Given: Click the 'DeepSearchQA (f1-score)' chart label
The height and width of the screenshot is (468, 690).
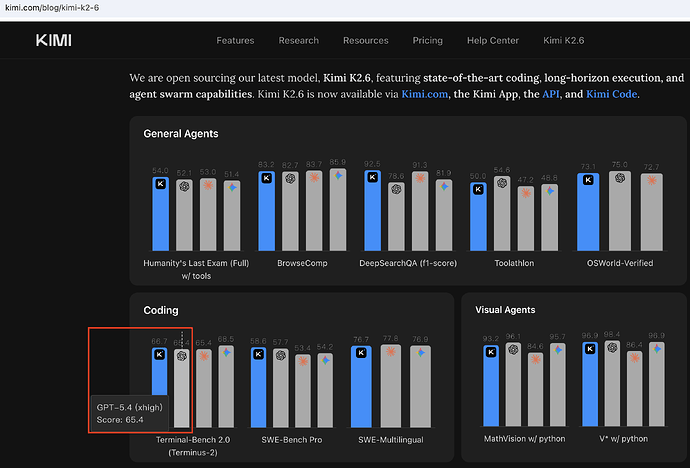Looking at the screenshot, I should click(x=408, y=263).
